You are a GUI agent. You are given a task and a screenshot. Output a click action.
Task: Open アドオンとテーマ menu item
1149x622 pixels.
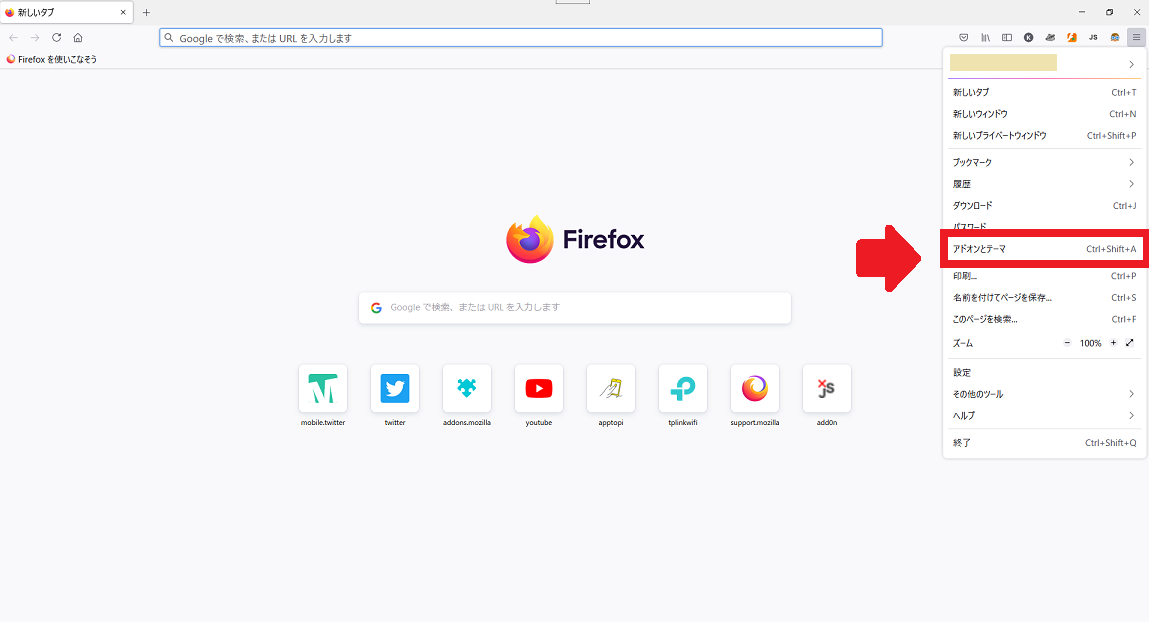pyautogui.click(x=1044, y=249)
